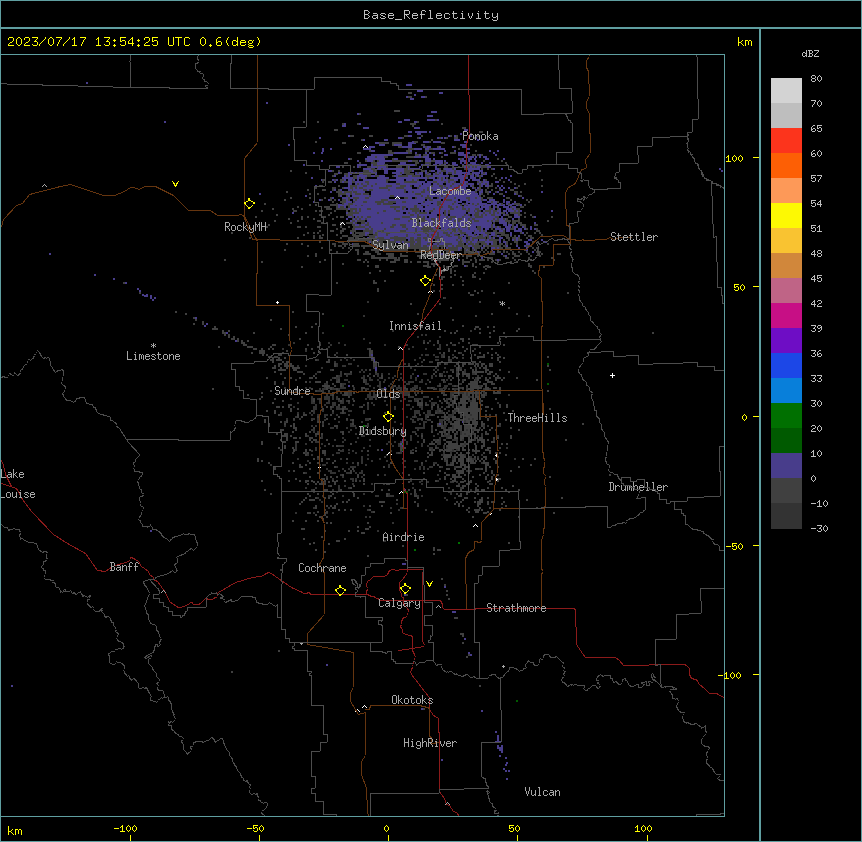Click the asterisk marker above Limestone
Viewport: 862px width, 842px height.
153,346
